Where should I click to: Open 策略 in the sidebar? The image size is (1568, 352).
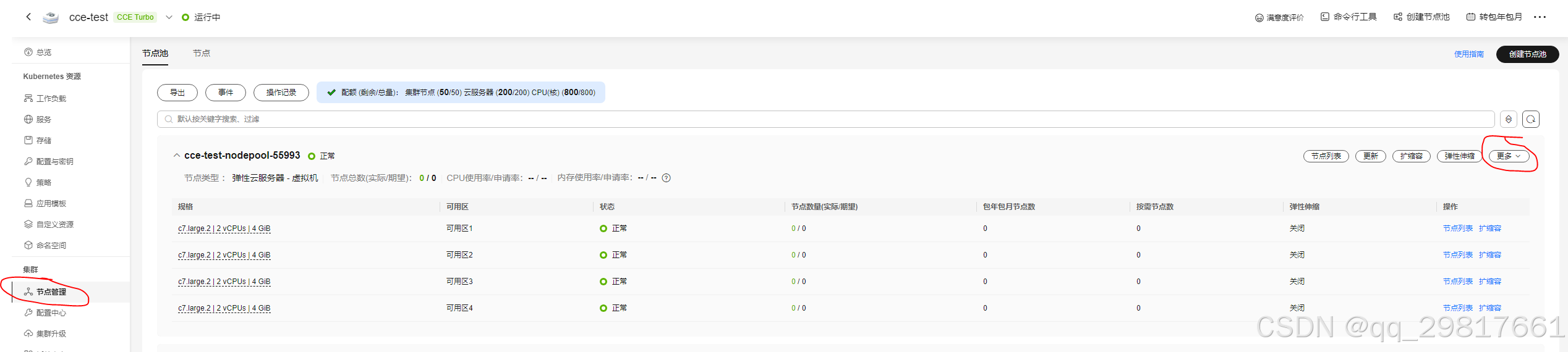(38, 183)
